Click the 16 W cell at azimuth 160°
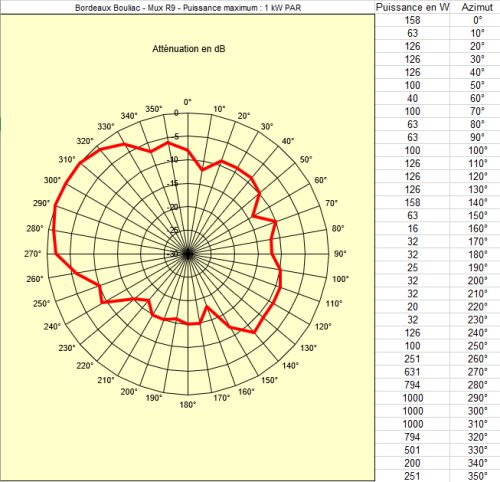The image size is (500, 482). click(412, 228)
